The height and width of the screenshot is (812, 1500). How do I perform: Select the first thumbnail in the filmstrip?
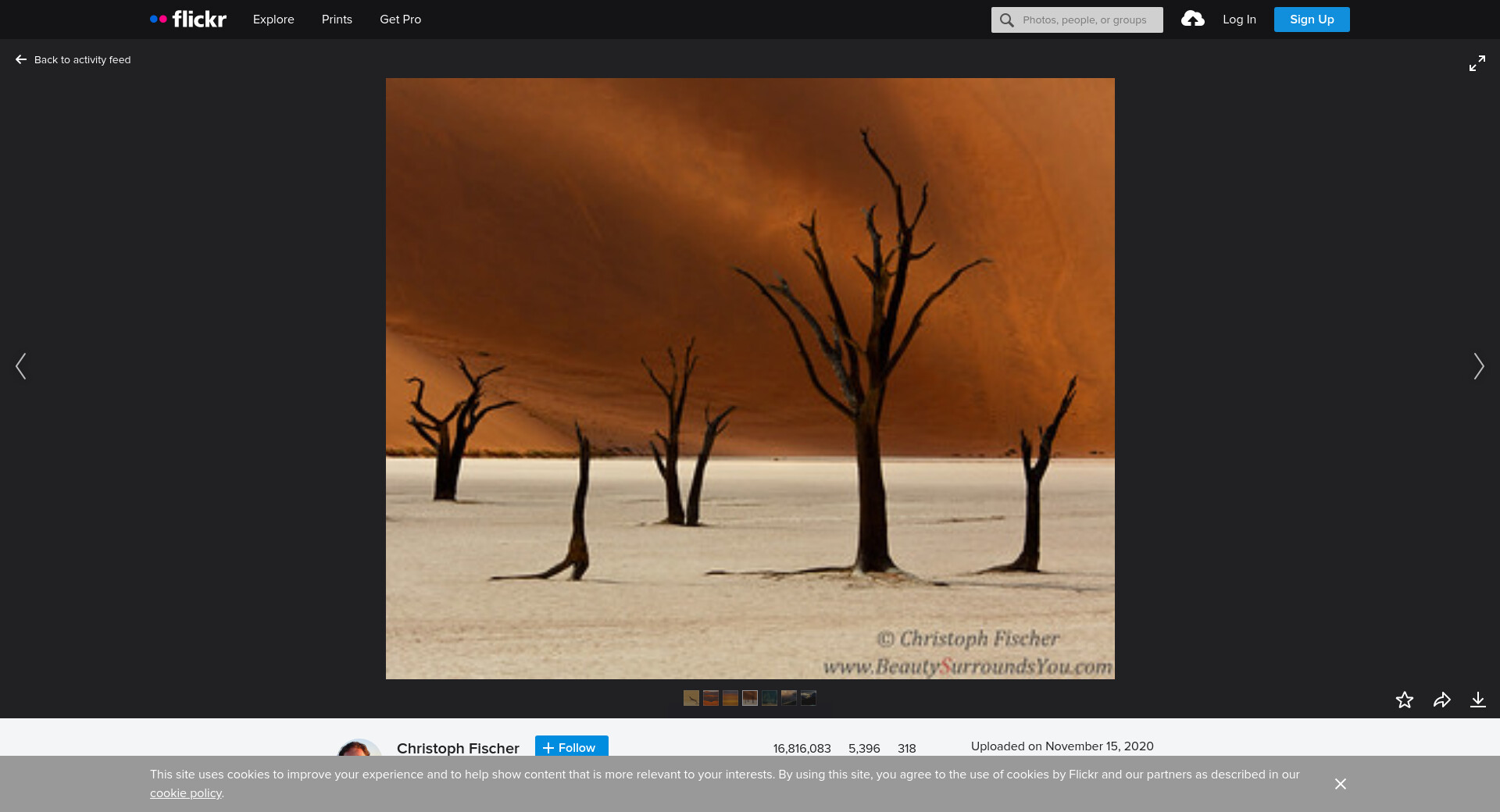[x=691, y=698]
